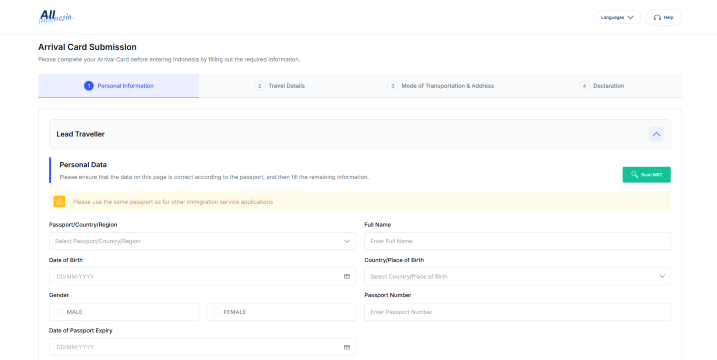The width and height of the screenshot is (717, 360).
Task: Open the passport expiry calendar icon
Action: click(x=347, y=347)
